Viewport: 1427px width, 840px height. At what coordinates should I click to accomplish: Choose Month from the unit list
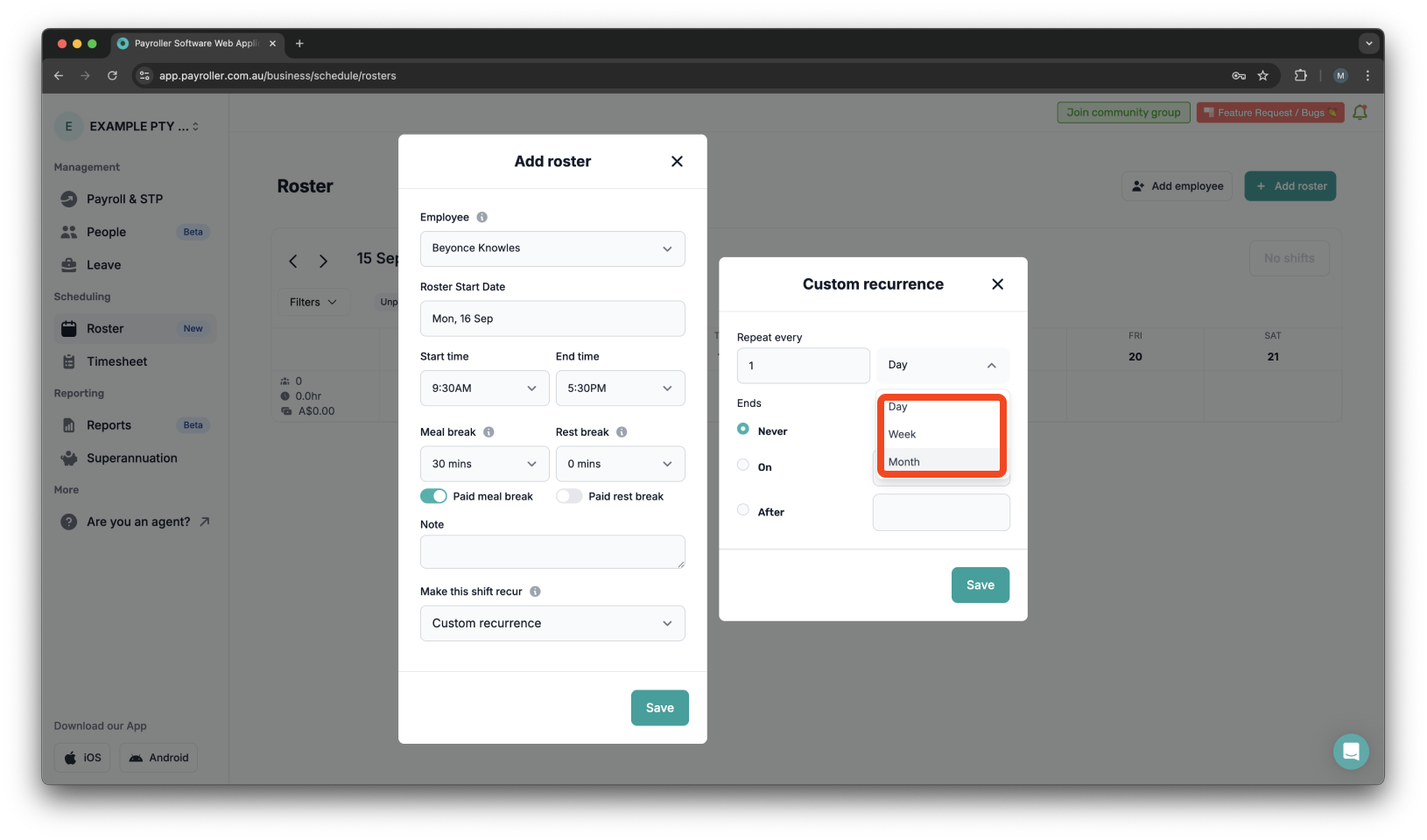point(941,461)
